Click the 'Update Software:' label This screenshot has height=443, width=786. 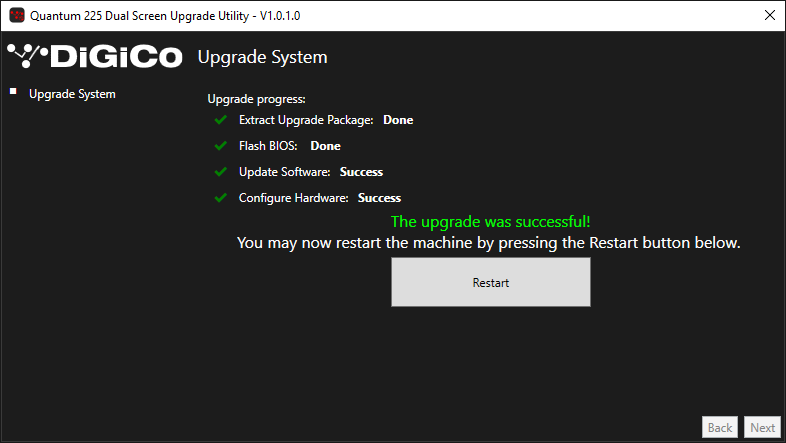(284, 172)
